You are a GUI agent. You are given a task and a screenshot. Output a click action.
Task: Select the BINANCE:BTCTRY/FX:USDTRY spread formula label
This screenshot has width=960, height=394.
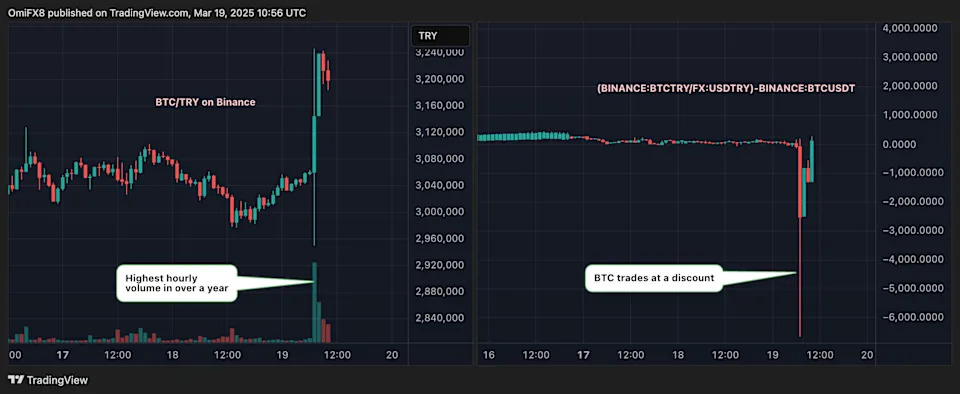pyautogui.click(x=726, y=89)
